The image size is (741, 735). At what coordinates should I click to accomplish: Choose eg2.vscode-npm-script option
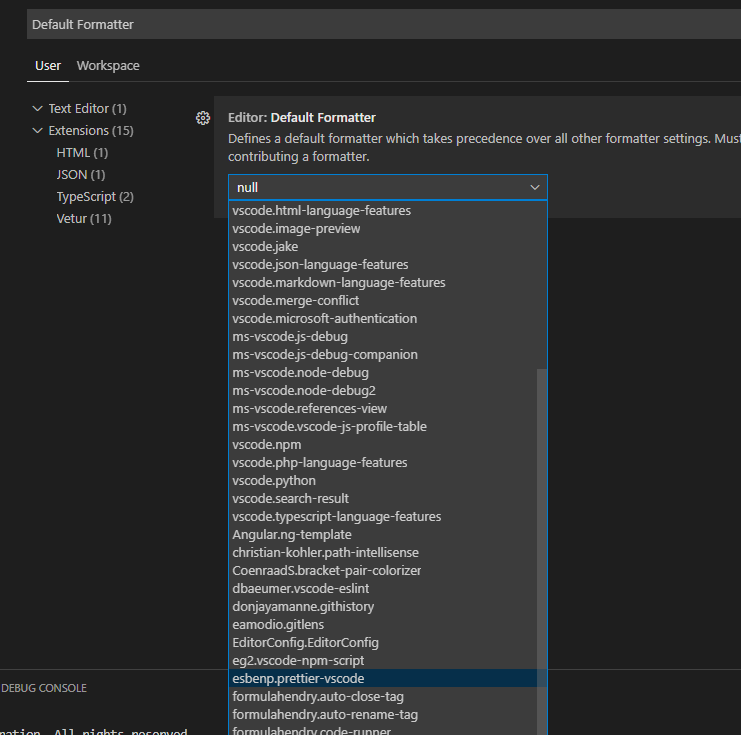click(383, 660)
